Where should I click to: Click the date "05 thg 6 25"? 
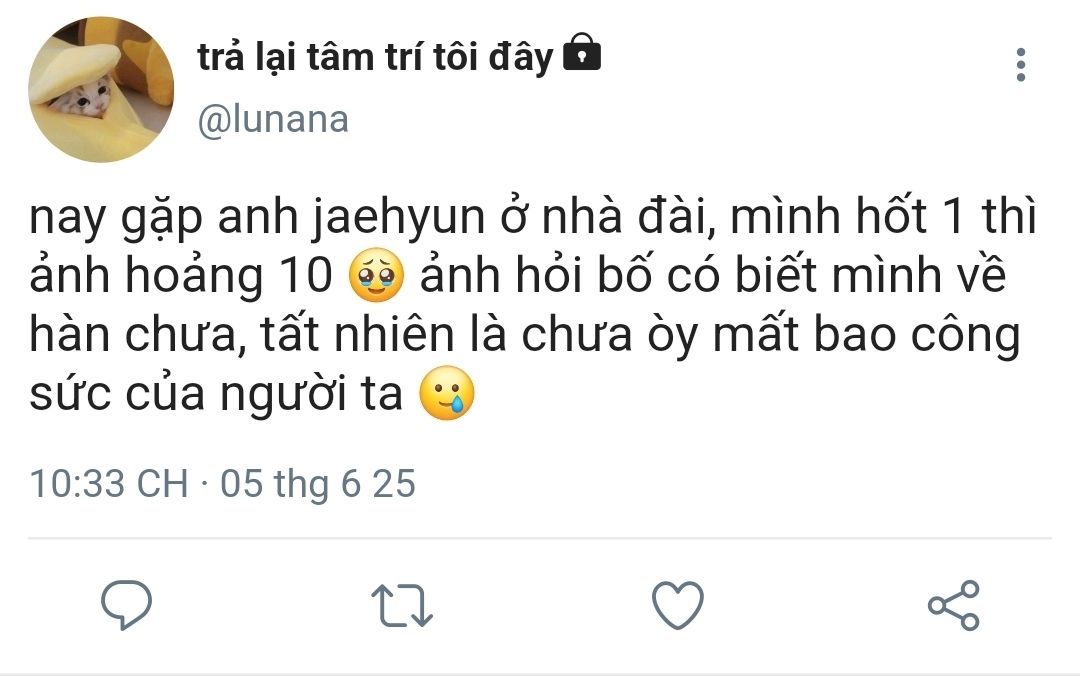point(317,484)
